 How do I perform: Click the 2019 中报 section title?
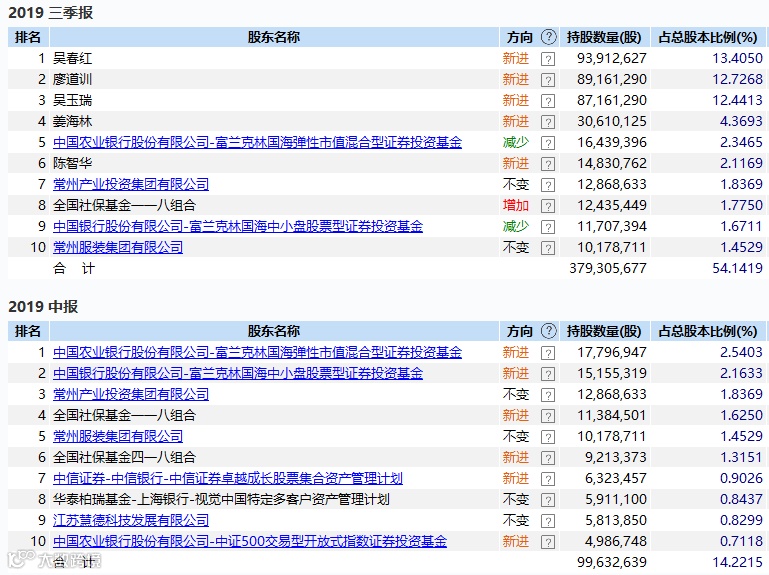43,307
